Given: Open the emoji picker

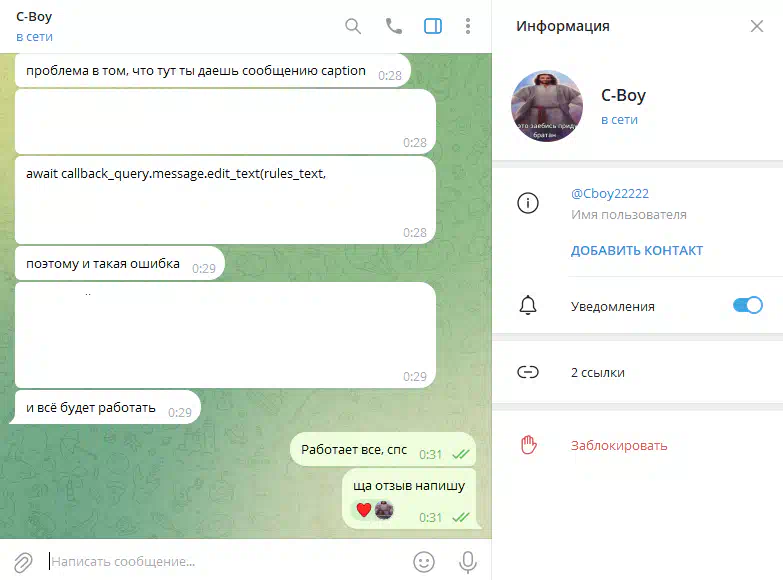Looking at the screenshot, I should 424,562.
